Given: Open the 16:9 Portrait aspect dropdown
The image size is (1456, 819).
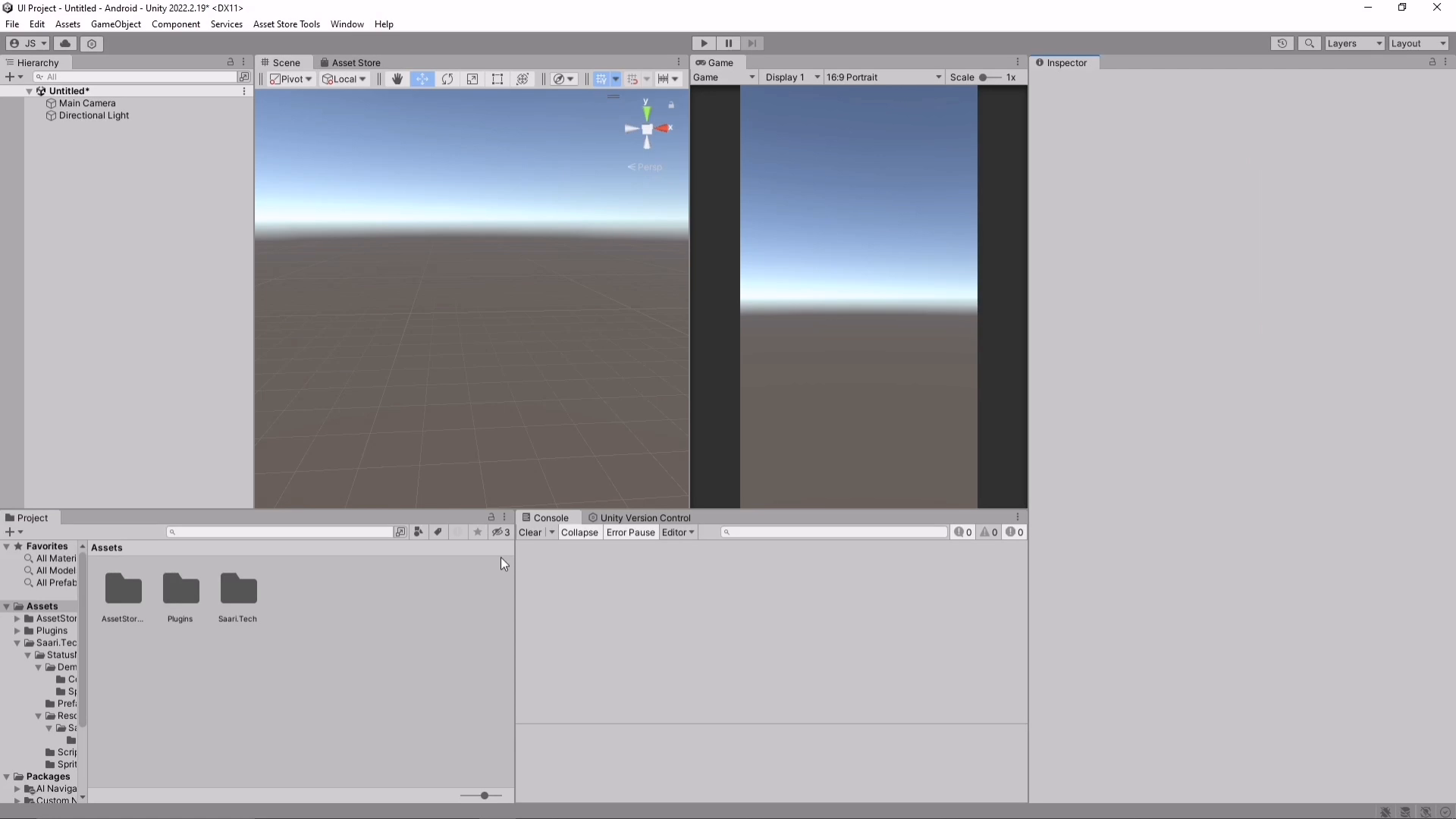Looking at the screenshot, I should click(x=883, y=77).
